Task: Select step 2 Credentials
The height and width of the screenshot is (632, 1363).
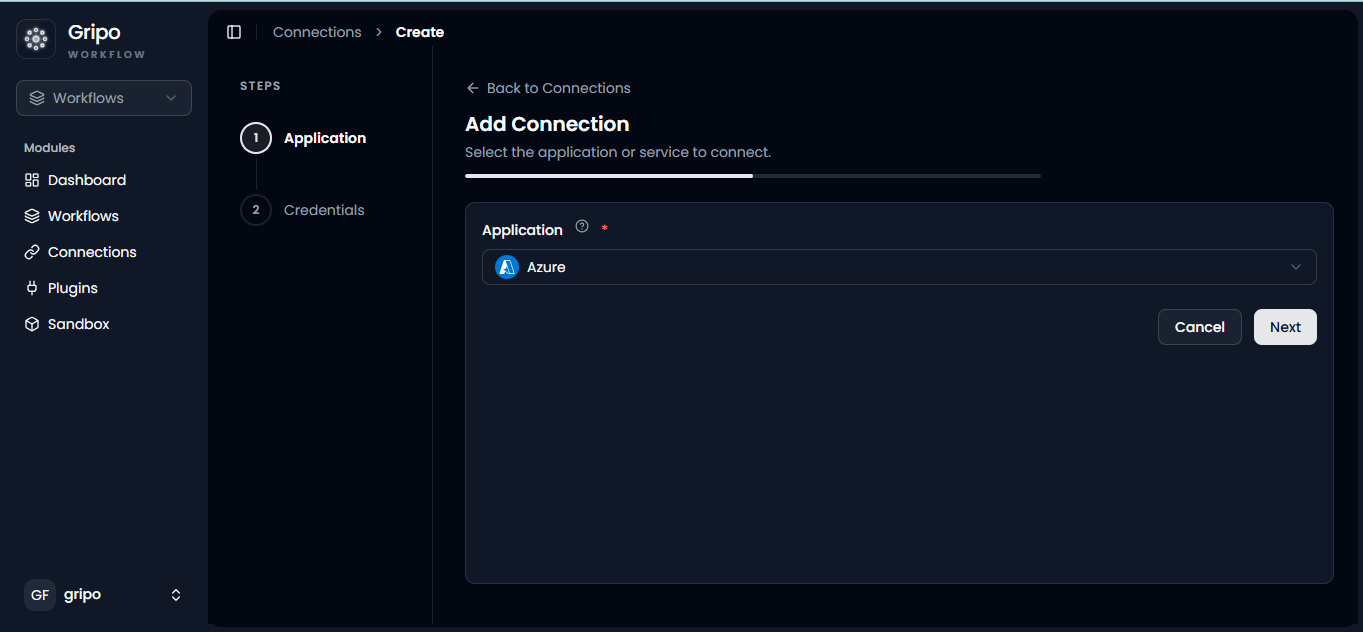Action: pyautogui.click(x=303, y=210)
